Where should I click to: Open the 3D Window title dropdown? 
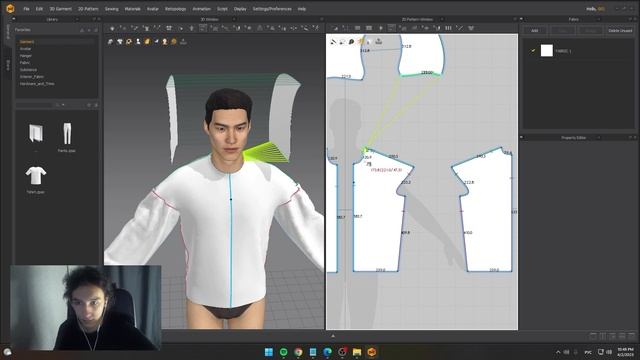pos(234,19)
